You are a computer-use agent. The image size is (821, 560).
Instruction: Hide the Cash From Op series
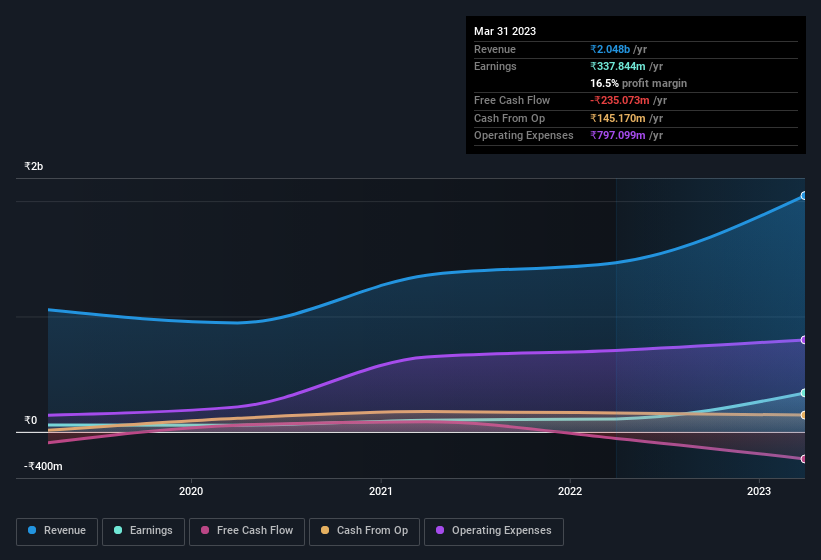(x=364, y=532)
